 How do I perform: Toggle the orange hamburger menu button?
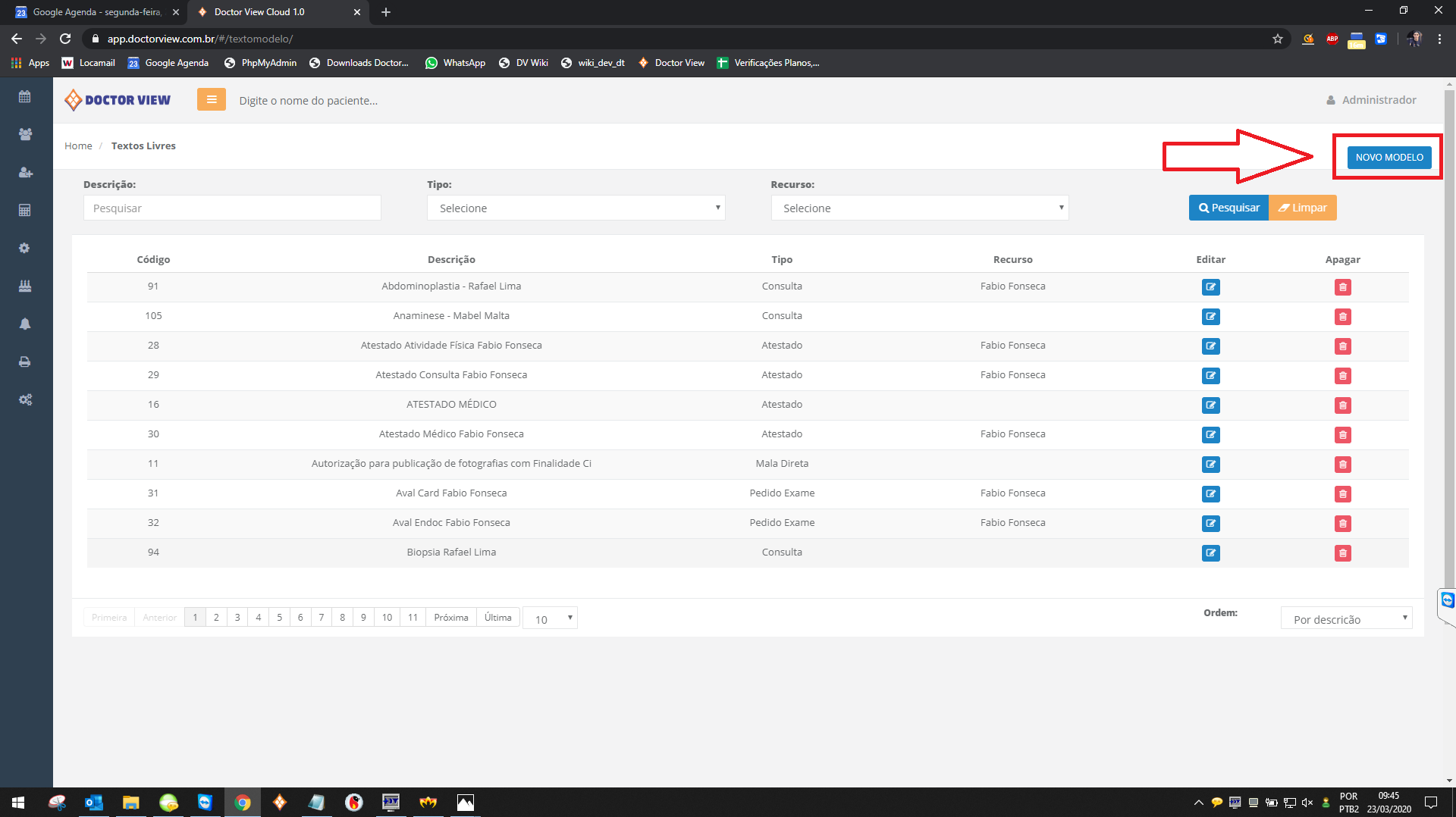click(x=212, y=100)
